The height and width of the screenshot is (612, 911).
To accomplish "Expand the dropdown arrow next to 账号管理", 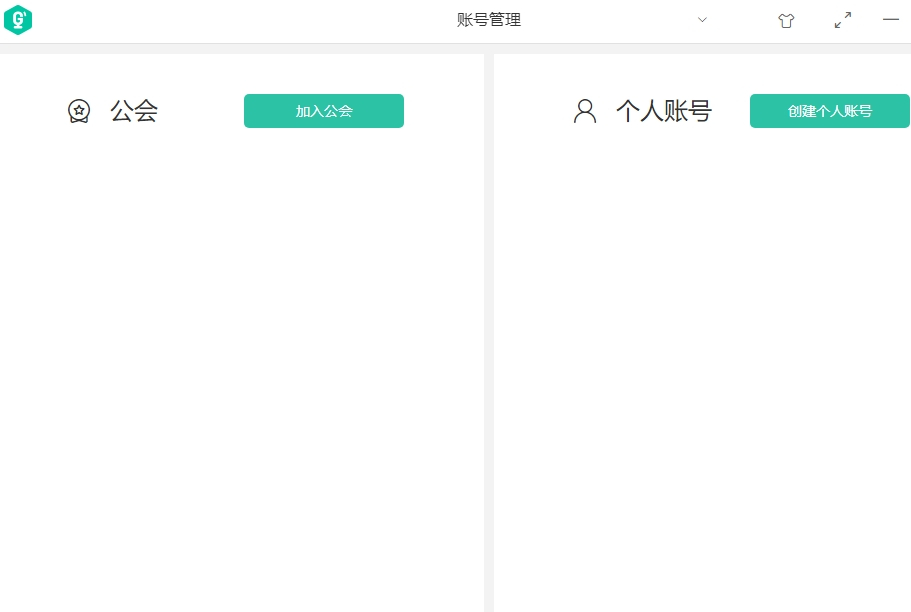I will point(702,20).
